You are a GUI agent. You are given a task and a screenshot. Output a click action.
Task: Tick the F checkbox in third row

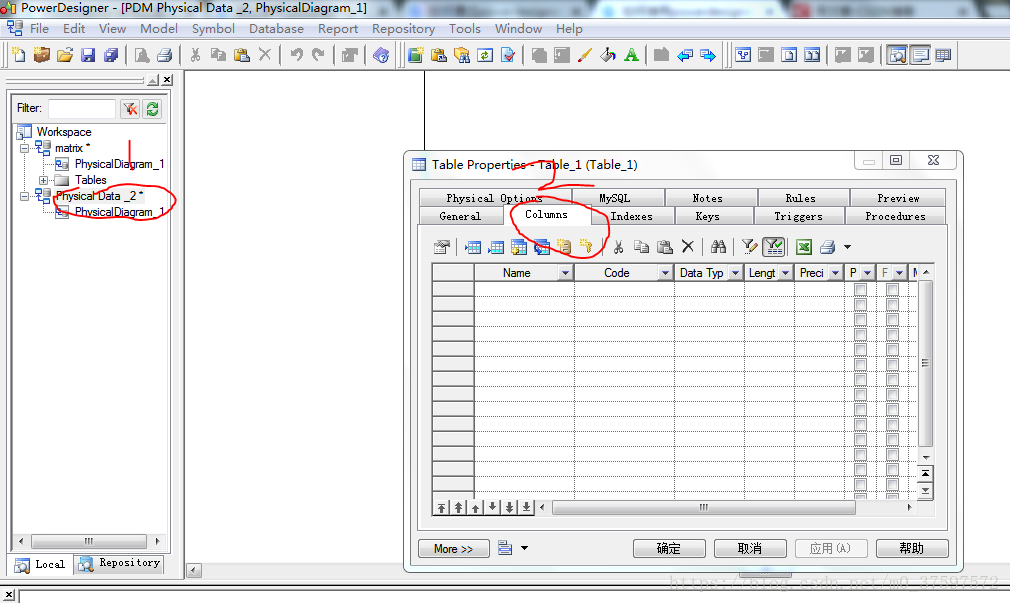[892, 320]
